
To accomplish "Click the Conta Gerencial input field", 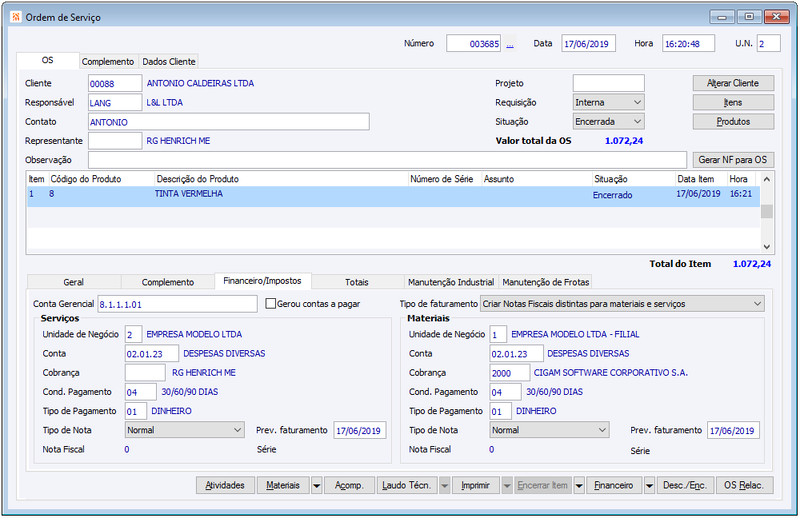I will point(177,305).
